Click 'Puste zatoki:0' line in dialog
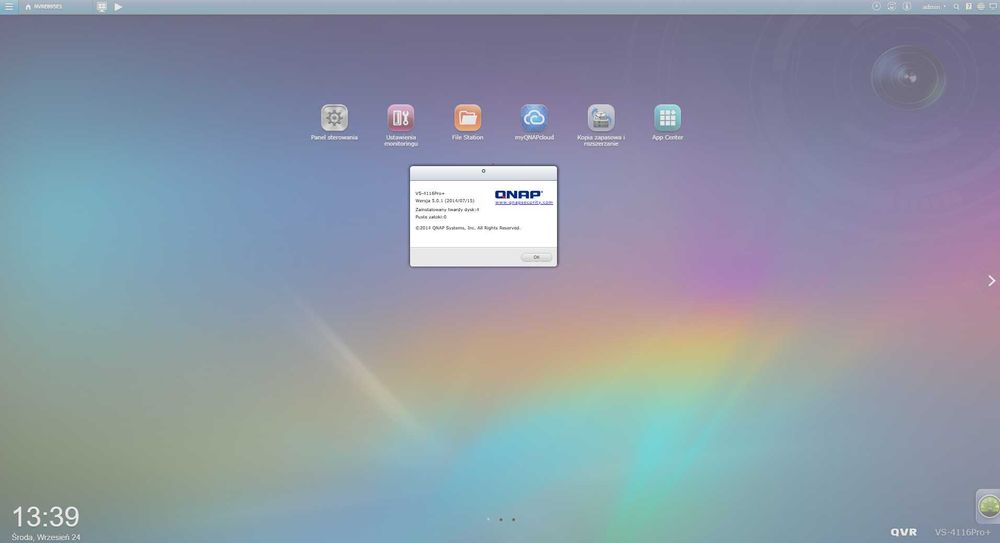Screen dimensions: 1000x543 431,217
